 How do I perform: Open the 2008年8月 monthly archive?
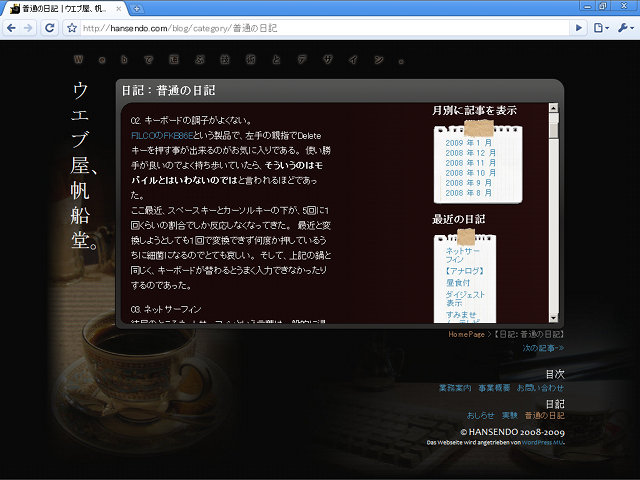click(468, 193)
